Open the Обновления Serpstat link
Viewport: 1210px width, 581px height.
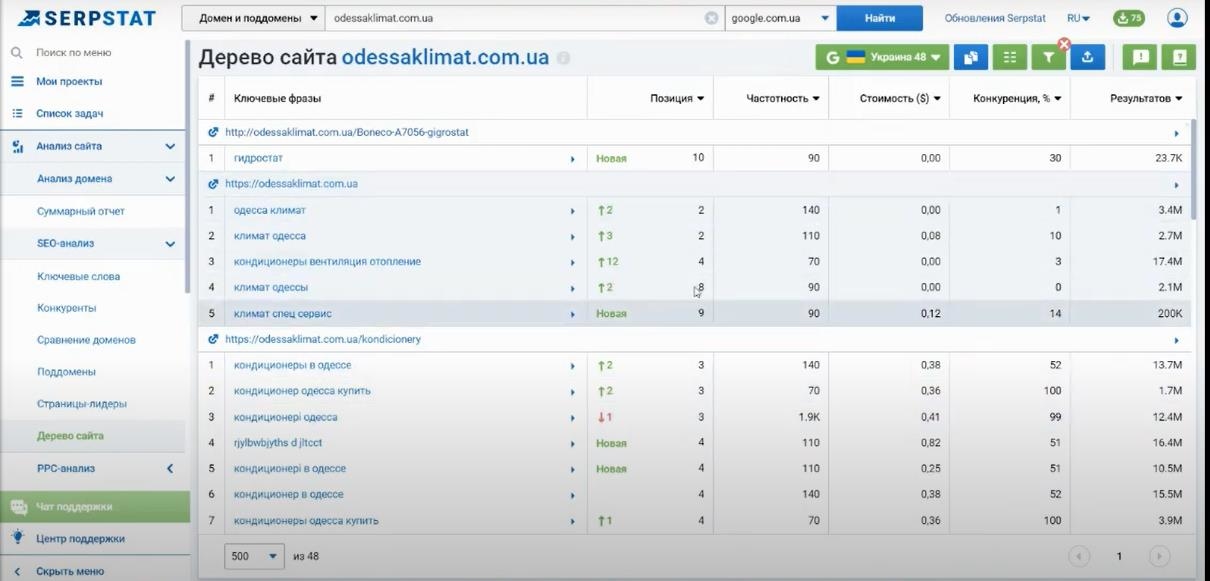pyautogui.click(x=995, y=18)
